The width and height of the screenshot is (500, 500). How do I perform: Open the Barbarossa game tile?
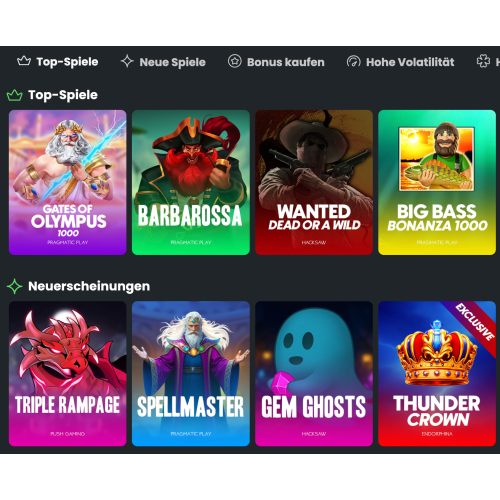(191, 182)
